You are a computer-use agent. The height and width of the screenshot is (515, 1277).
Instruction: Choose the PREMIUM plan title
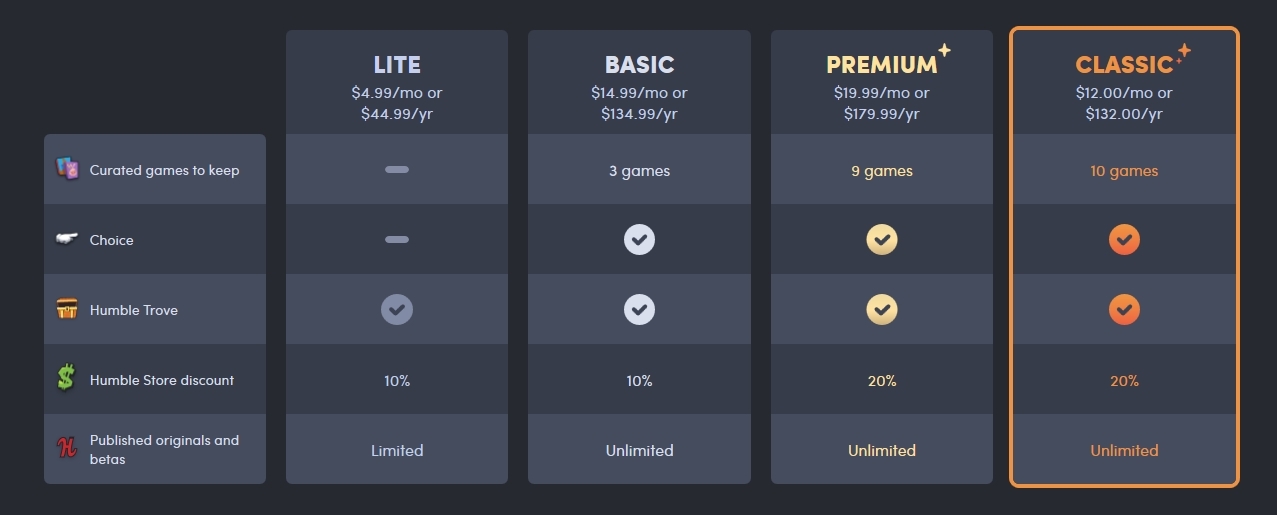[881, 65]
